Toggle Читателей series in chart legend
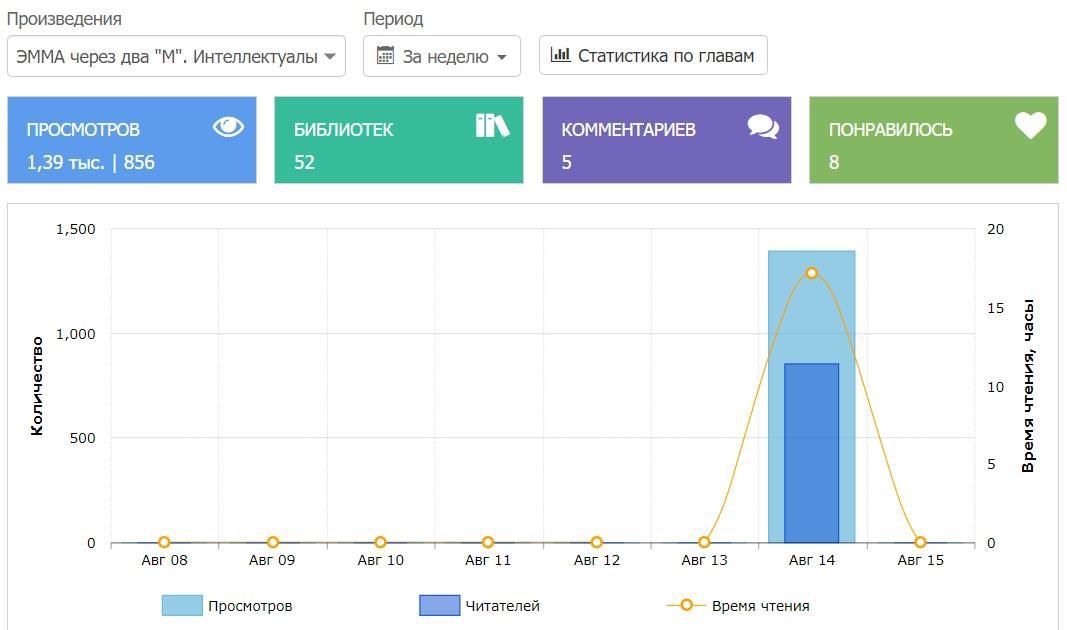Image resolution: width=1067 pixels, height=630 pixels. [501, 605]
